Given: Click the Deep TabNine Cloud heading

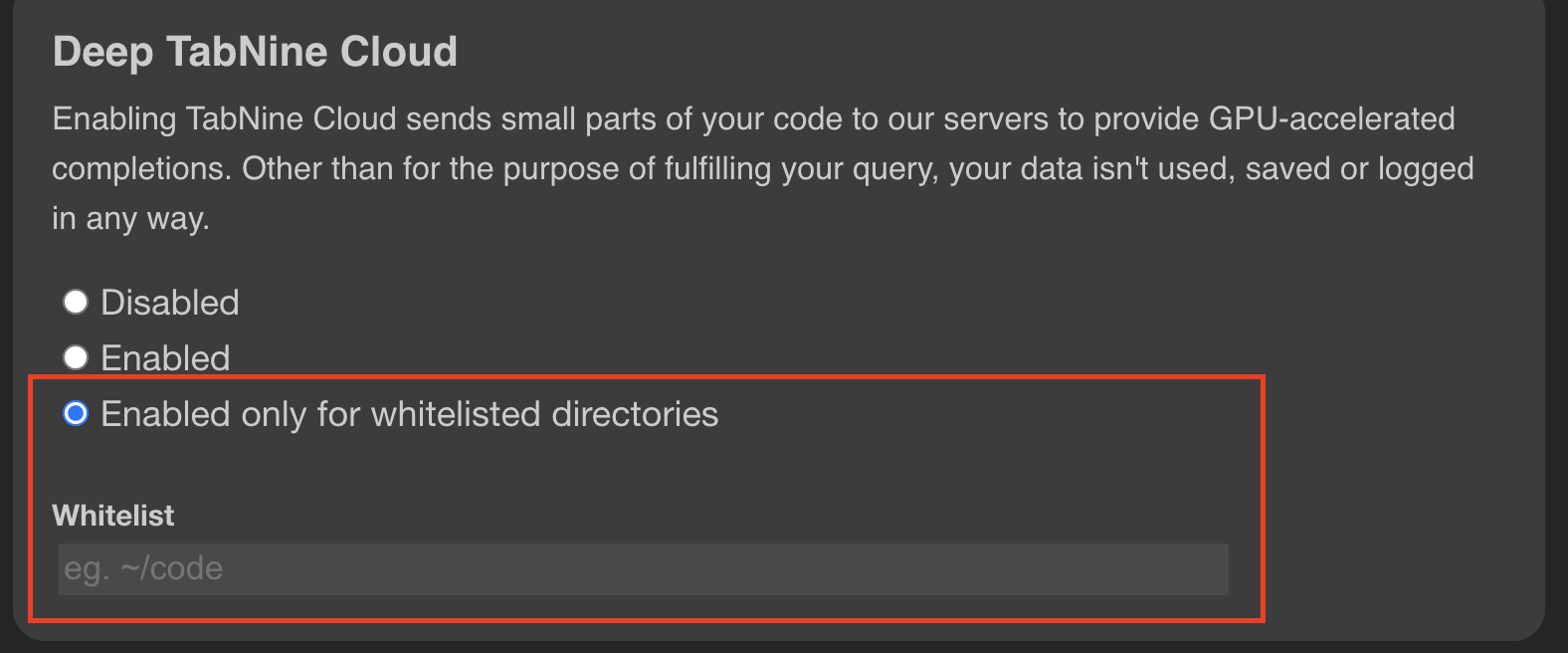Looking at the screenshot, I should [256, 50].
